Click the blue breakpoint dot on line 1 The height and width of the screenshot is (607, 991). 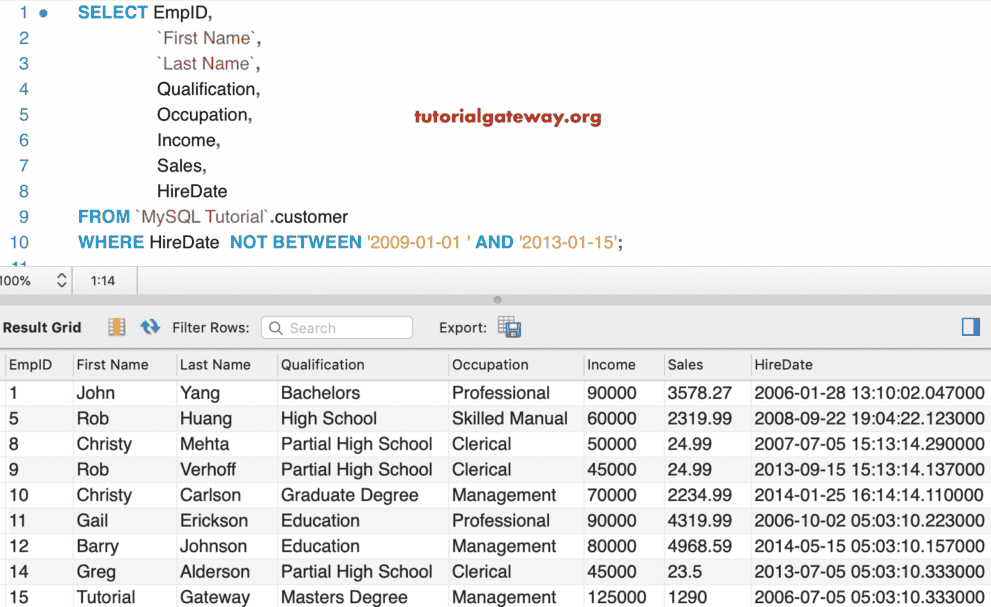click(44, 13)
